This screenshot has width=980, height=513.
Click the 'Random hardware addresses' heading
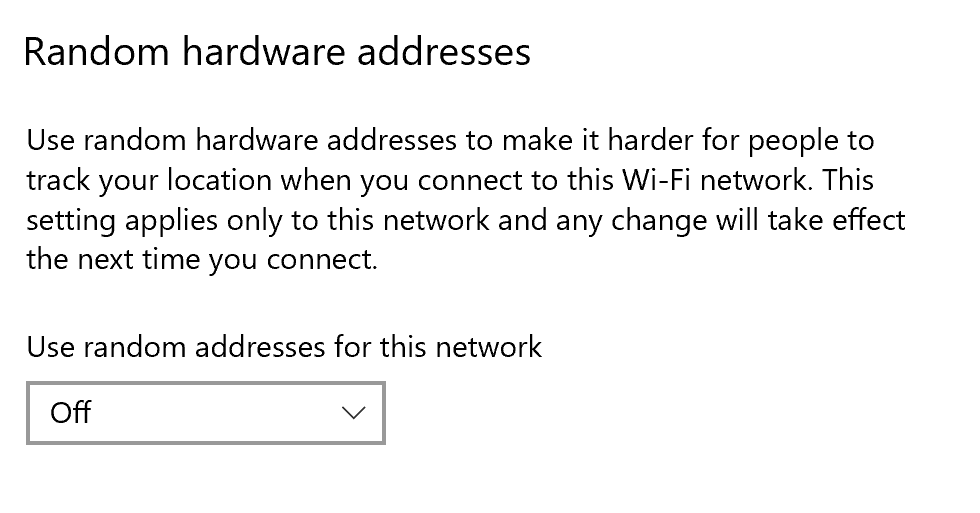coord(276,51)
